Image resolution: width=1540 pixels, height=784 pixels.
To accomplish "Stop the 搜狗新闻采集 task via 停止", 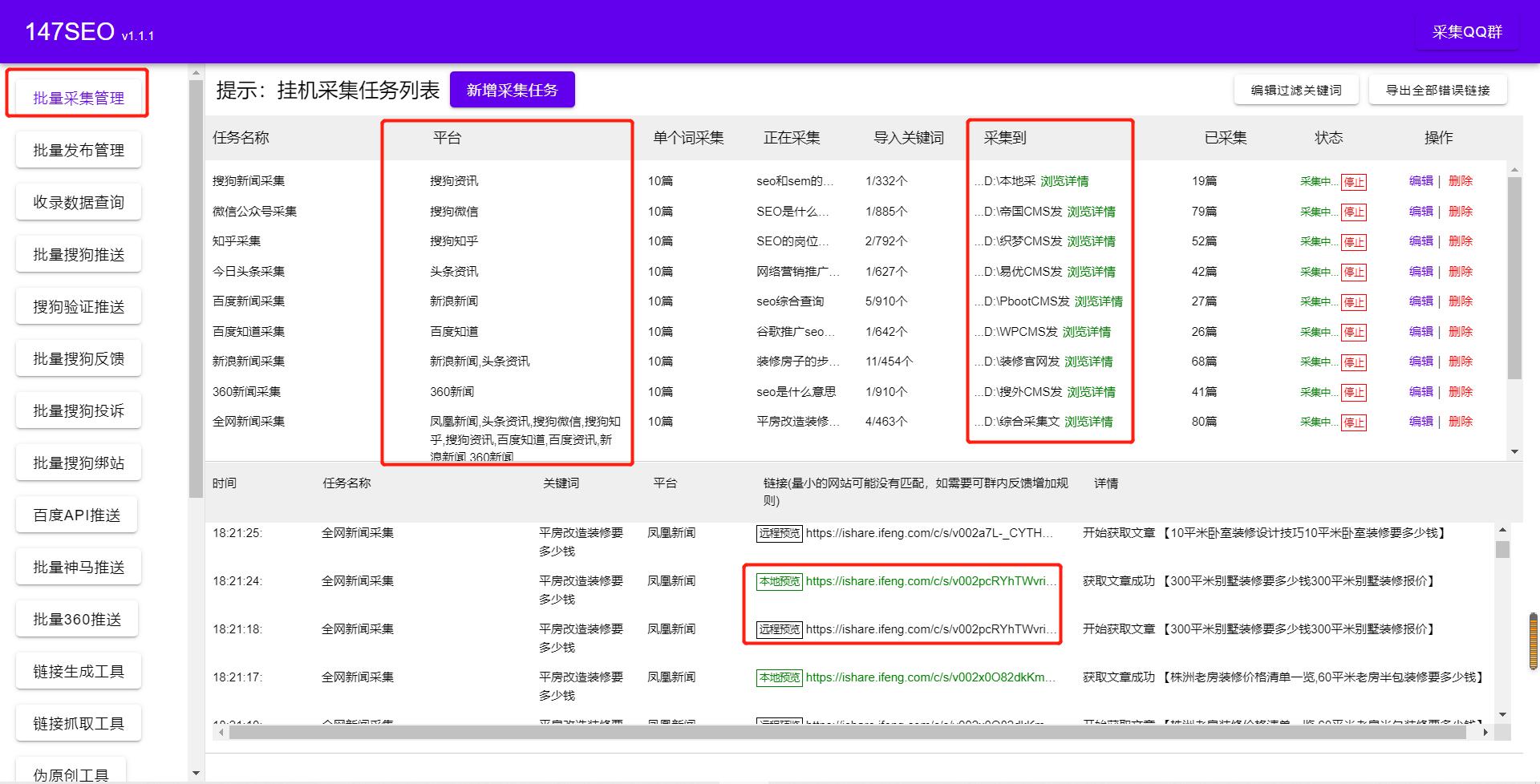I will click(1354, 181).
